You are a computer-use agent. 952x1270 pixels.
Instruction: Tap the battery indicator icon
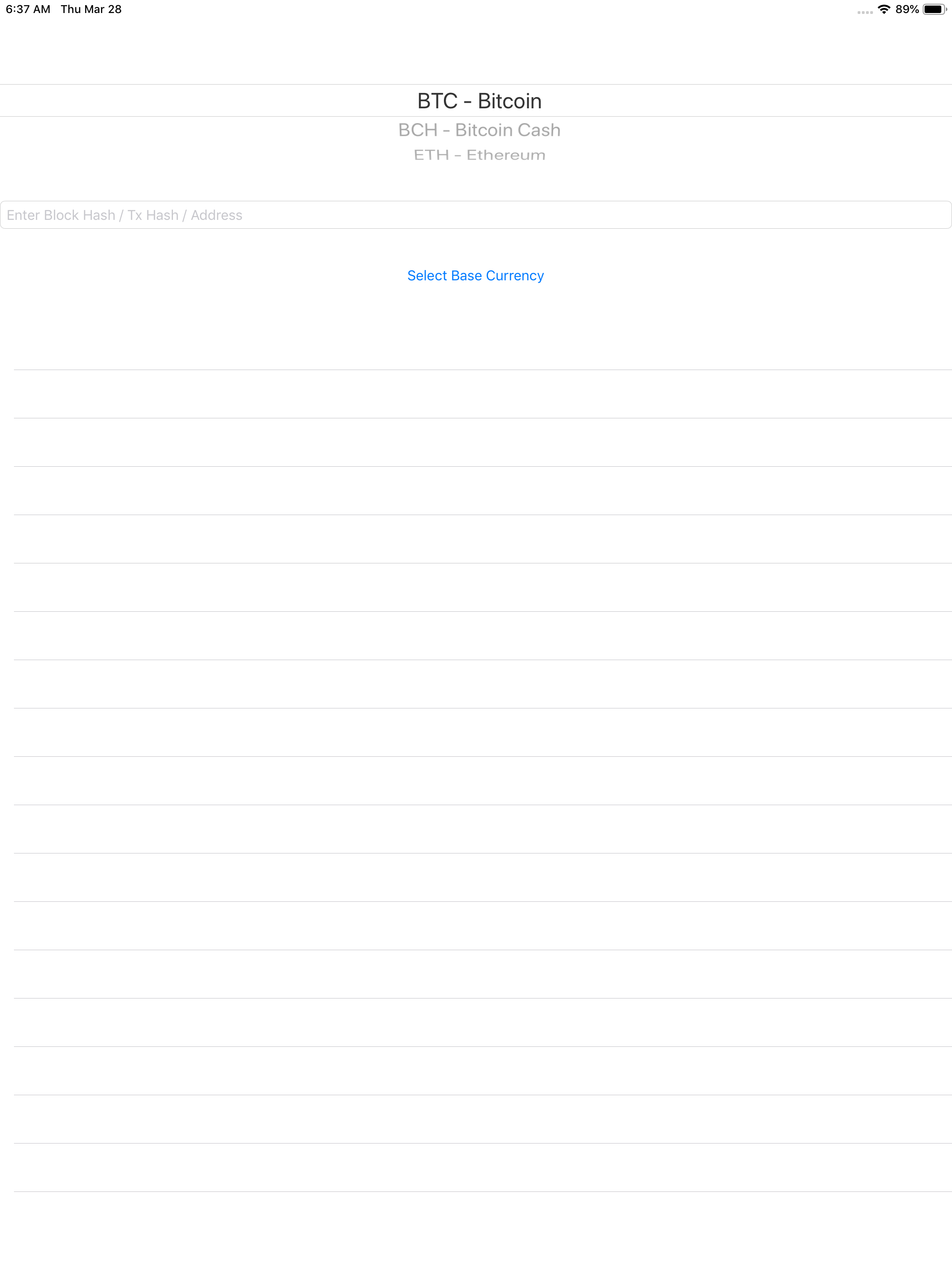935,9
